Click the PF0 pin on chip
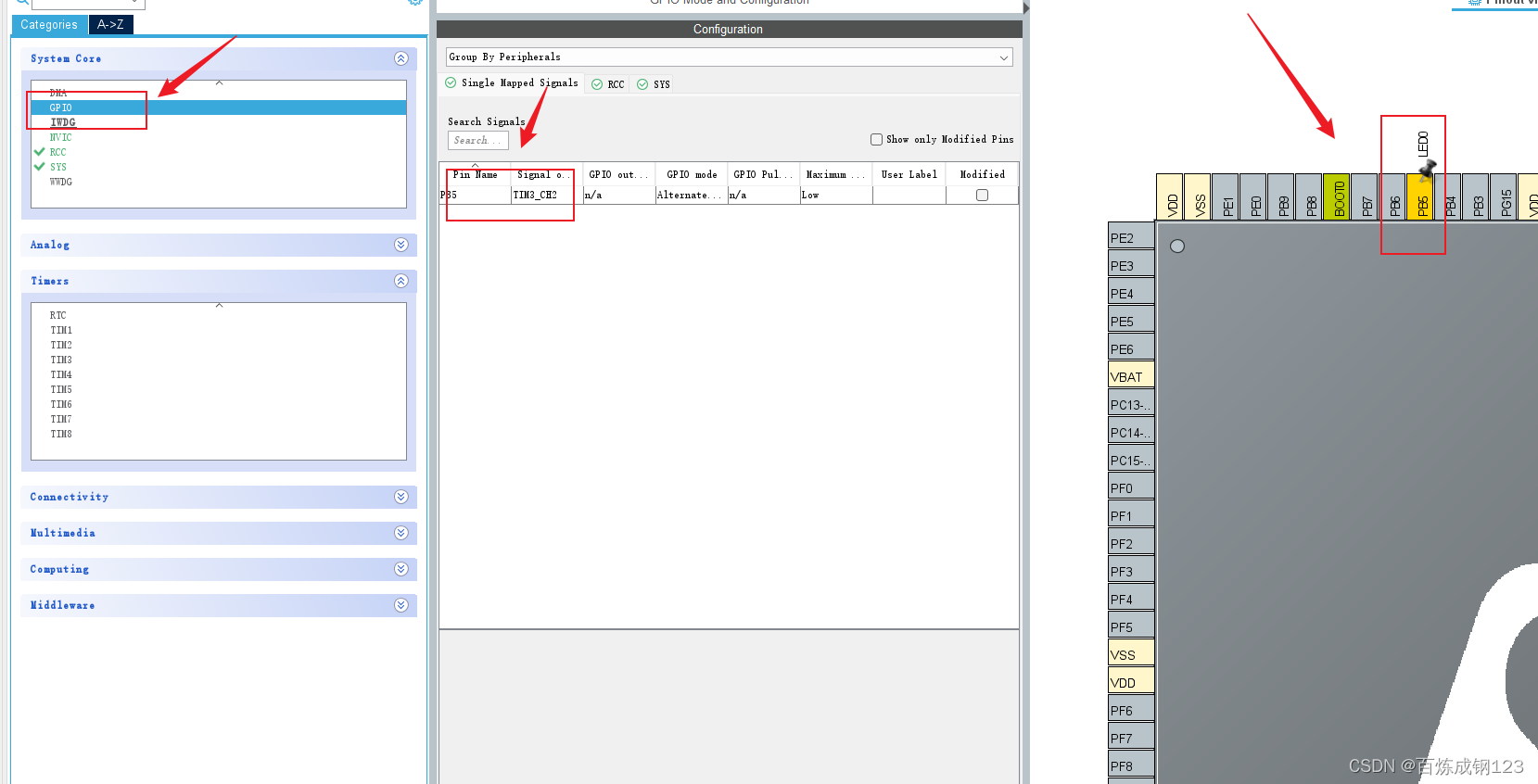The height and width of the screenshot is (784, 1538). tap(1131, 487)
